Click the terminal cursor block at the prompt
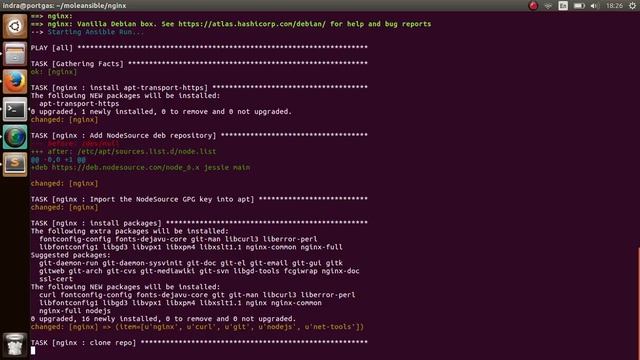The width and height of the screenshot is (640, 360). pos(33,351)
